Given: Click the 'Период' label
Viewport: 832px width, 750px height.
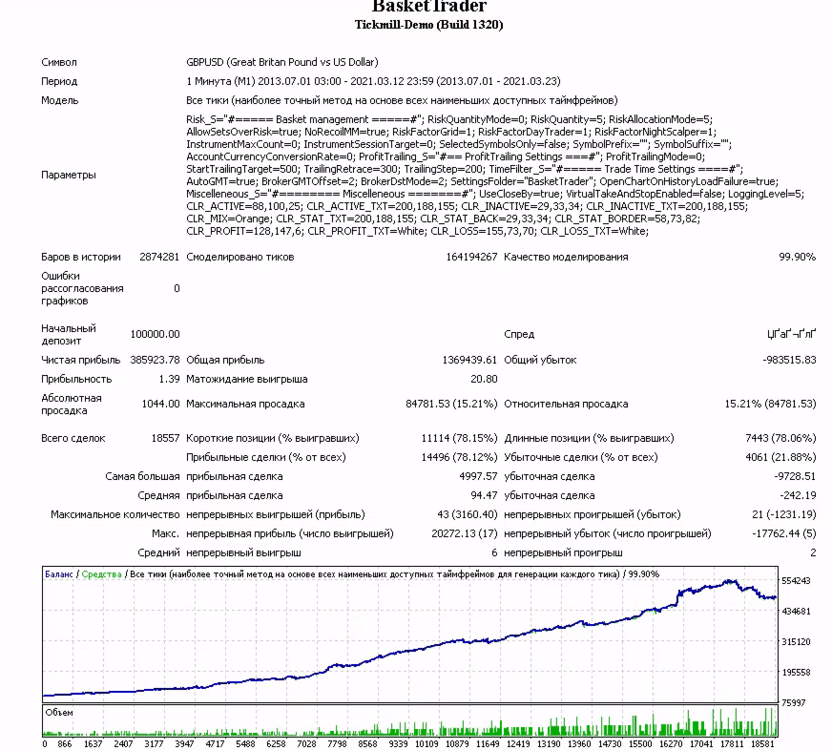Looking at the screenshot, I should (x=59, y=81).
